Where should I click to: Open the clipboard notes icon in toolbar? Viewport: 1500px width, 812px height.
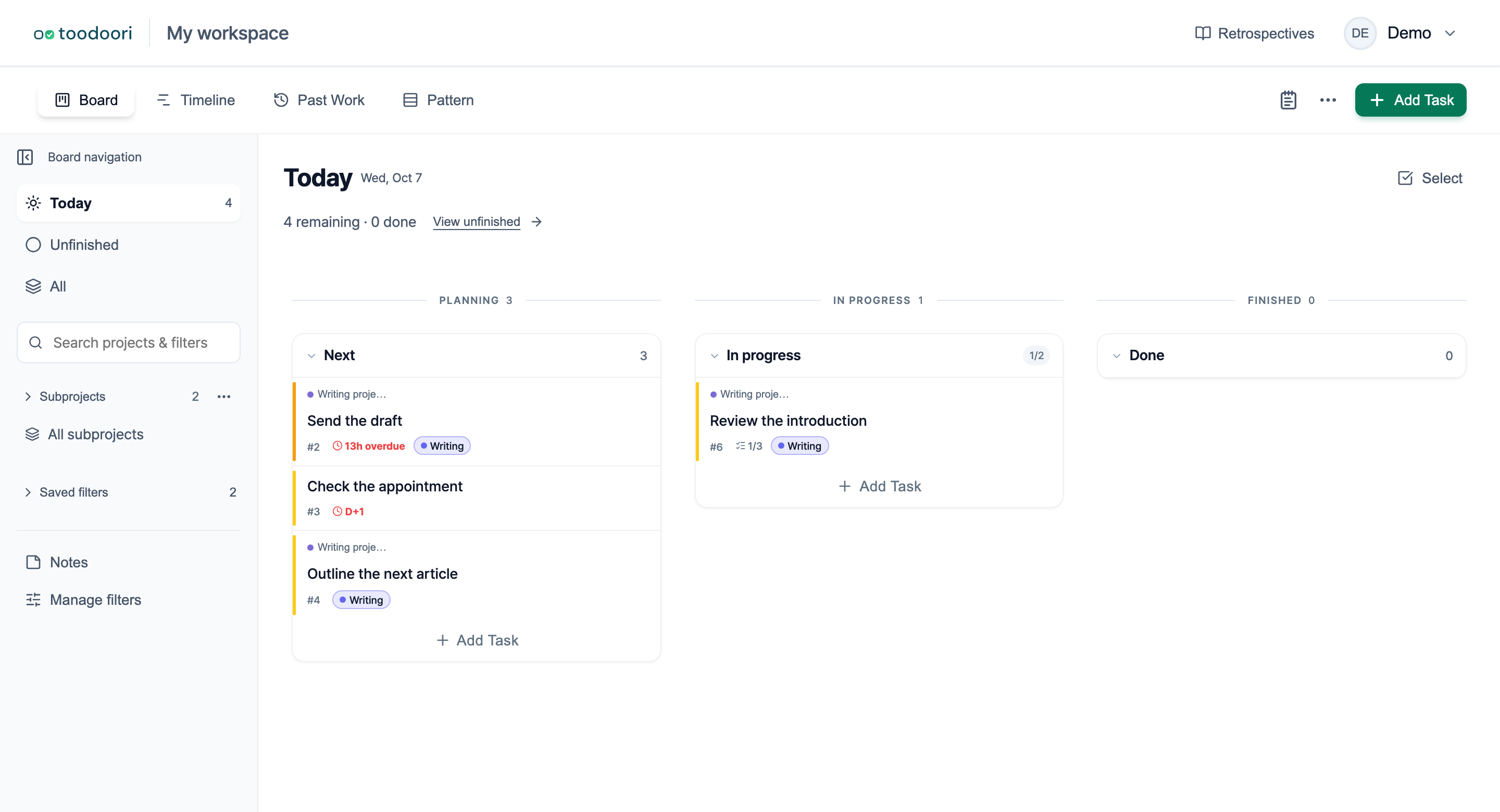point(1288,100)
